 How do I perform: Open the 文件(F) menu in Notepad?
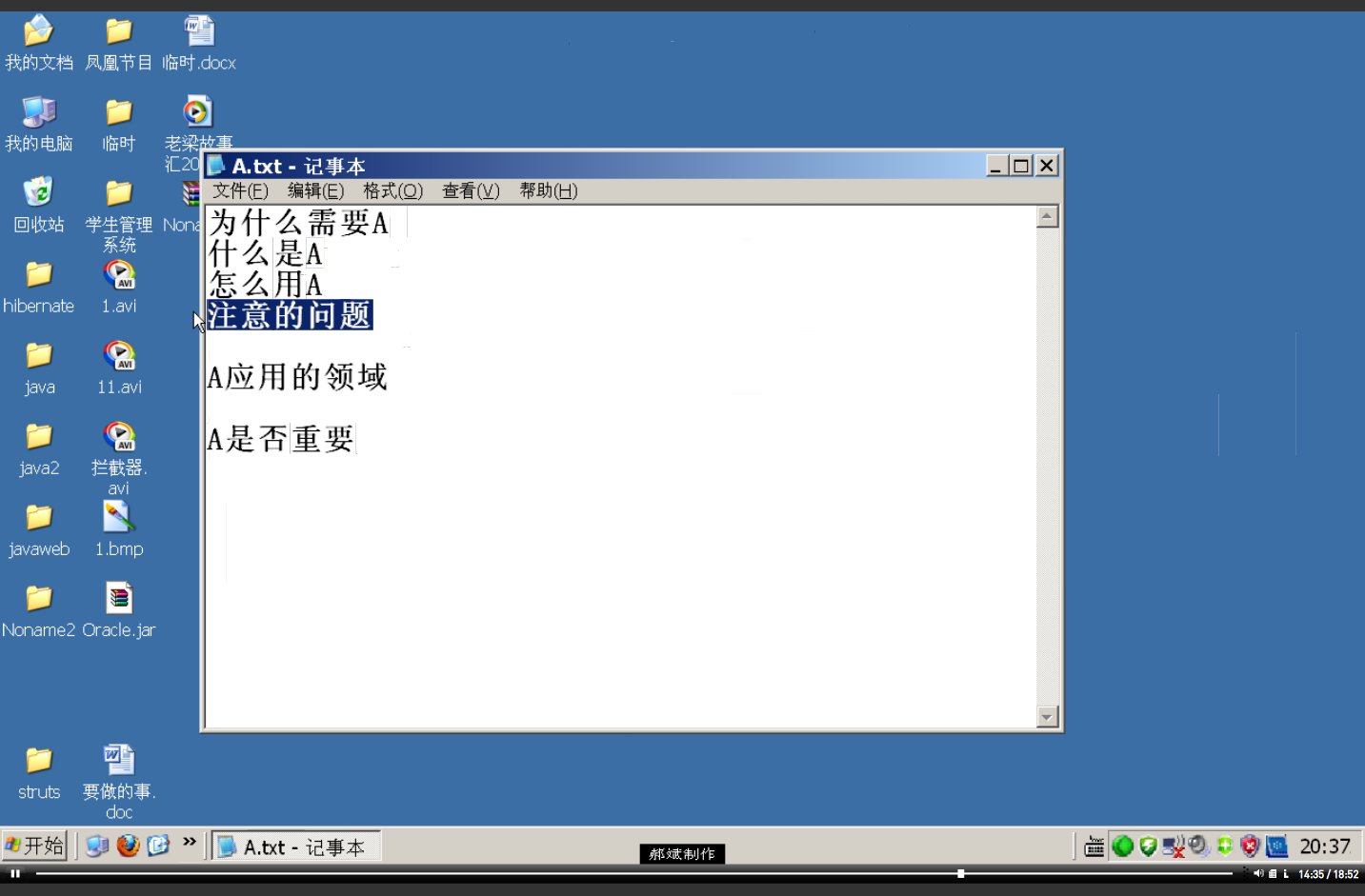pos(240,191)
